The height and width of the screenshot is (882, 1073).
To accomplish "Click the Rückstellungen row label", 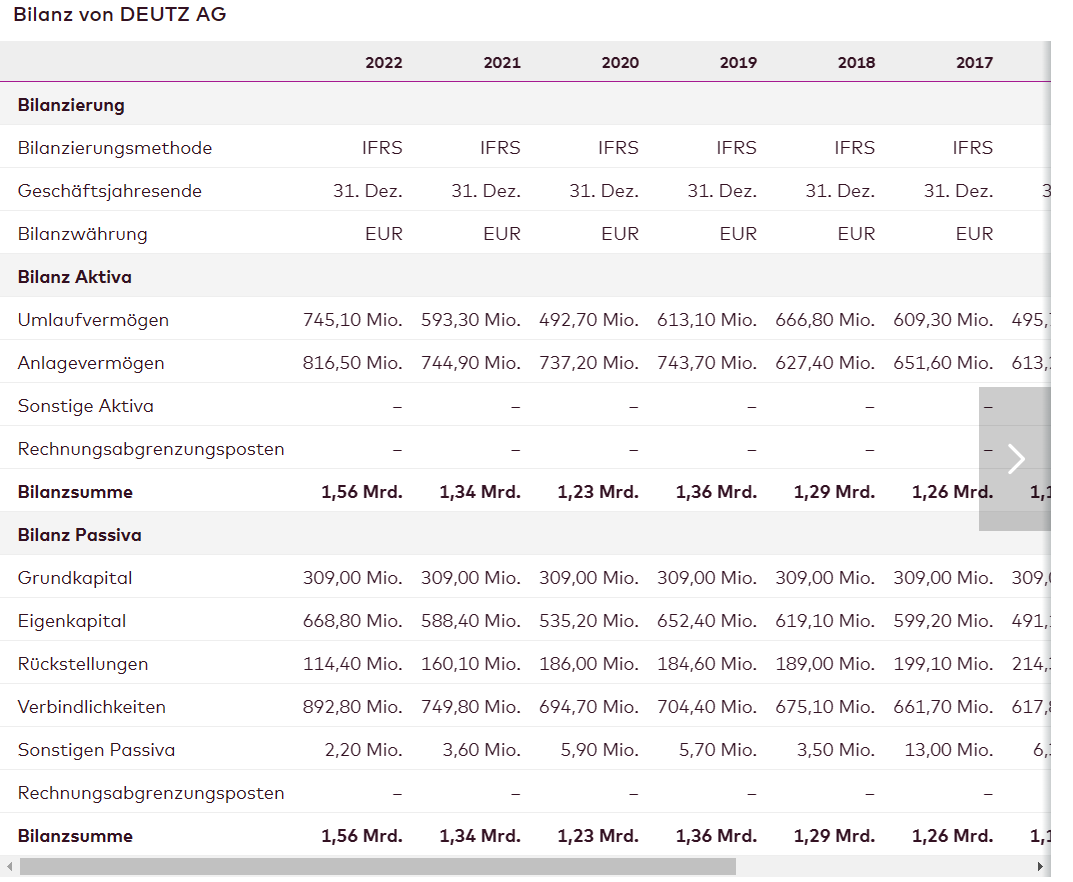I will click(x=83, y=664).
